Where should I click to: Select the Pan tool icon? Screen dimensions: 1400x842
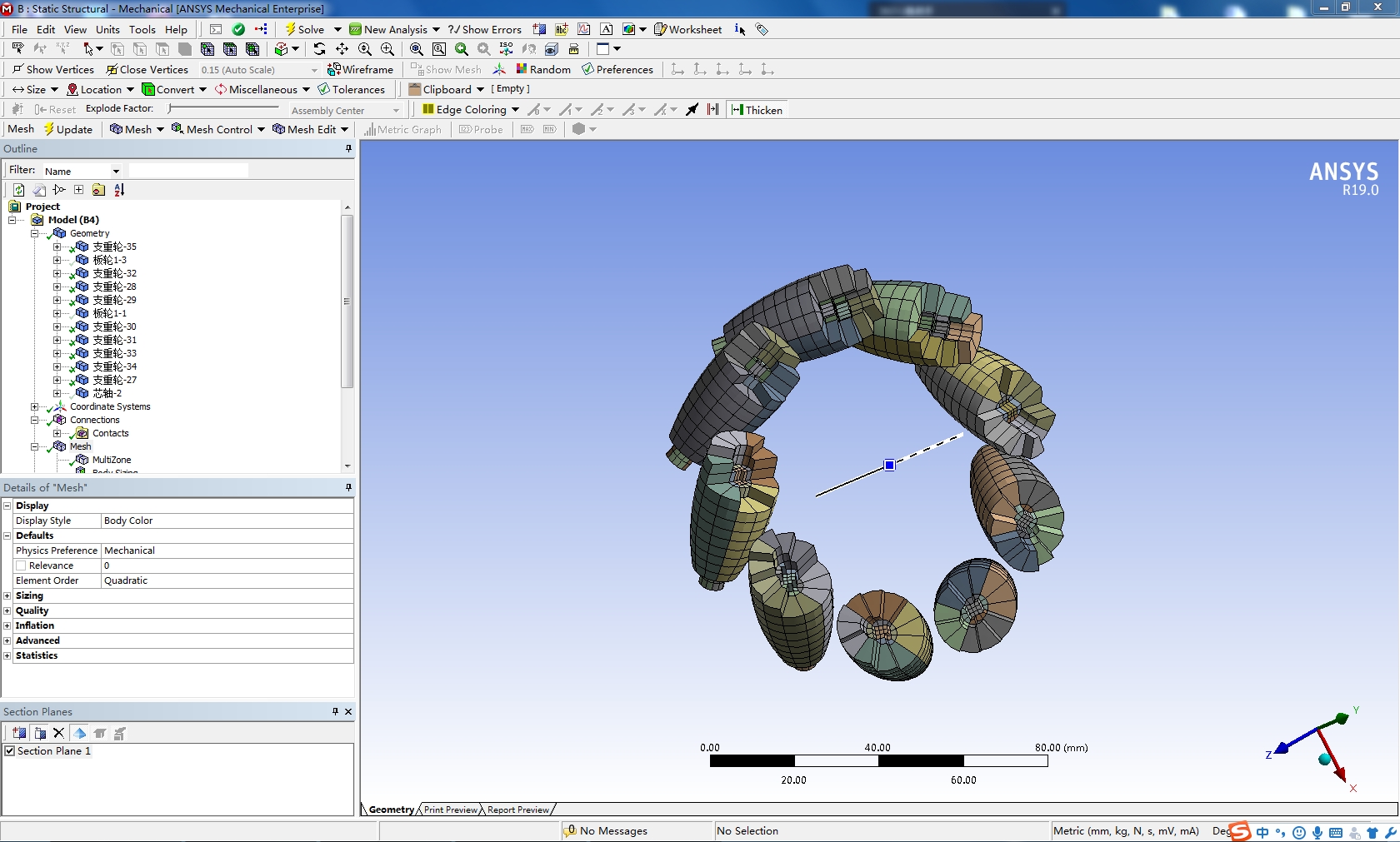342,49
